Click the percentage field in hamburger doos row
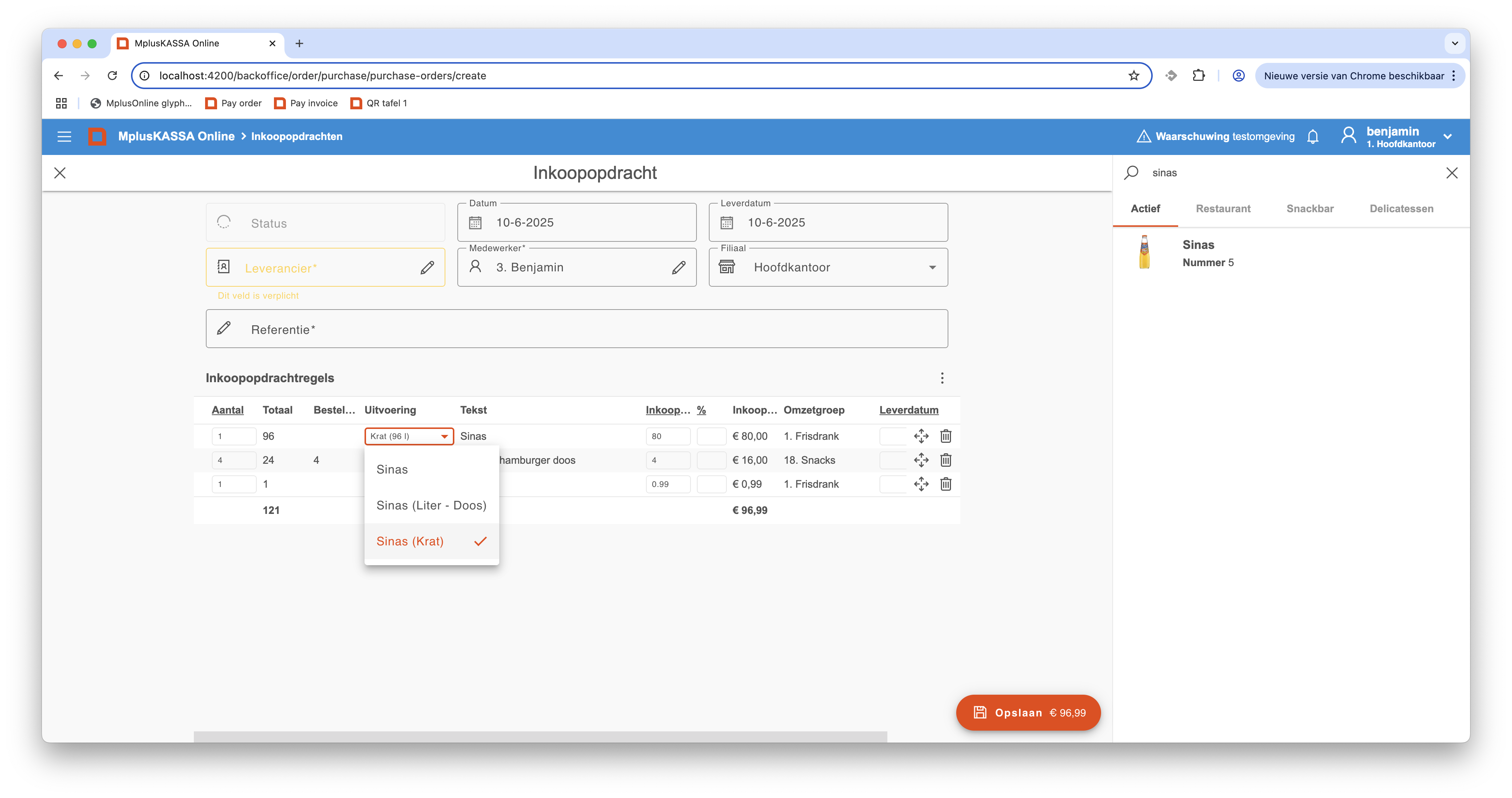 click(x=711, y=460)
